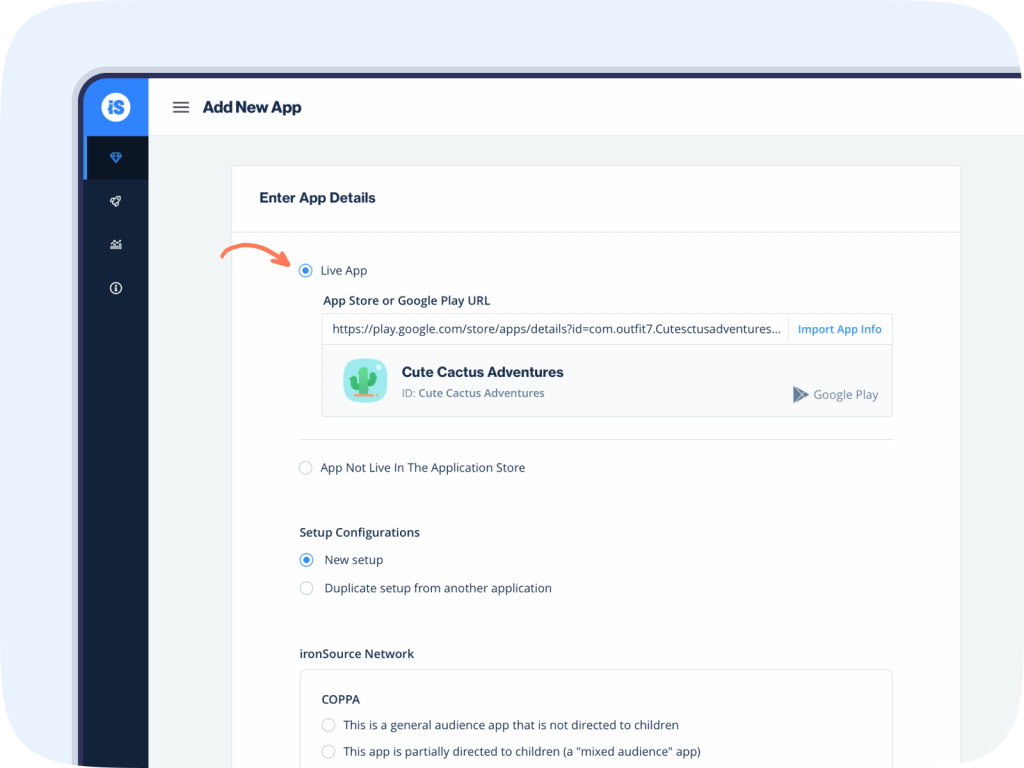Image resolution: width=1024 pixels, height=768 pixels.
Task: Choose Duplicate setup from another application
Action: coord(306,588)
